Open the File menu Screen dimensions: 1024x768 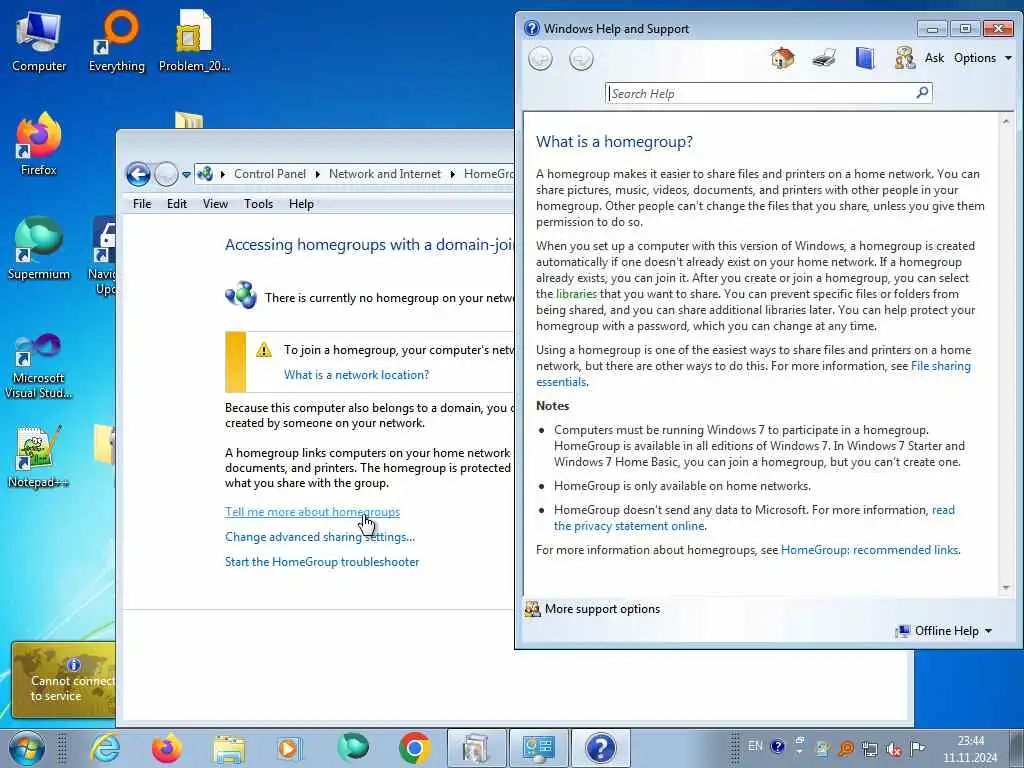(x=142, y=204)
